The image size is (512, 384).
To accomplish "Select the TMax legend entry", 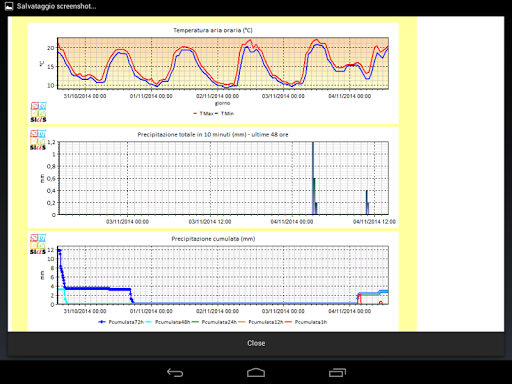I will 203,114.
